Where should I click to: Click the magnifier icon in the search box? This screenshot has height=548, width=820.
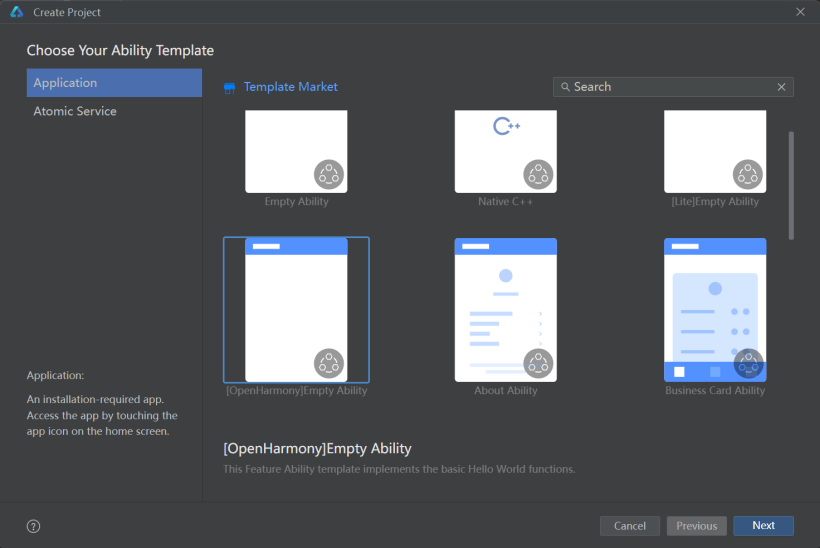coord(565,87)
